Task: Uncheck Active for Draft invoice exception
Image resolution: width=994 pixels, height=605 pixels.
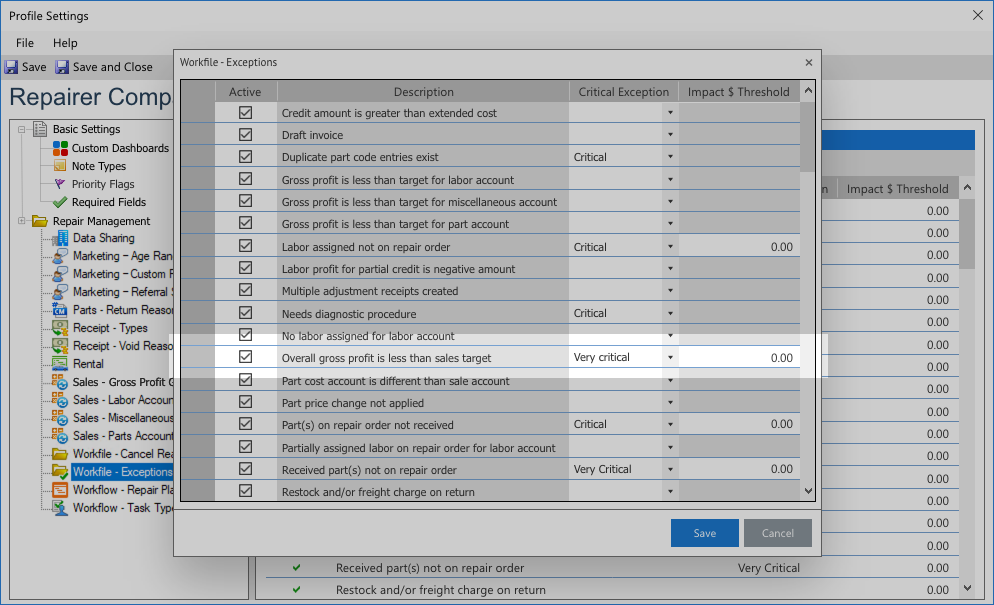Action: tap(245, 135)
